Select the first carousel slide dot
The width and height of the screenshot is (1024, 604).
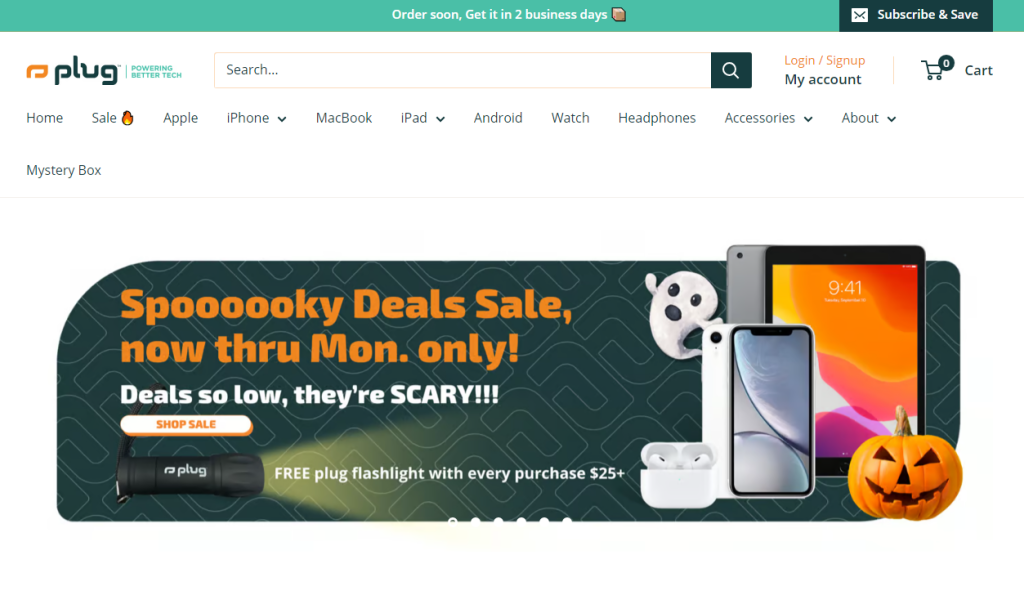coord(453,520)
